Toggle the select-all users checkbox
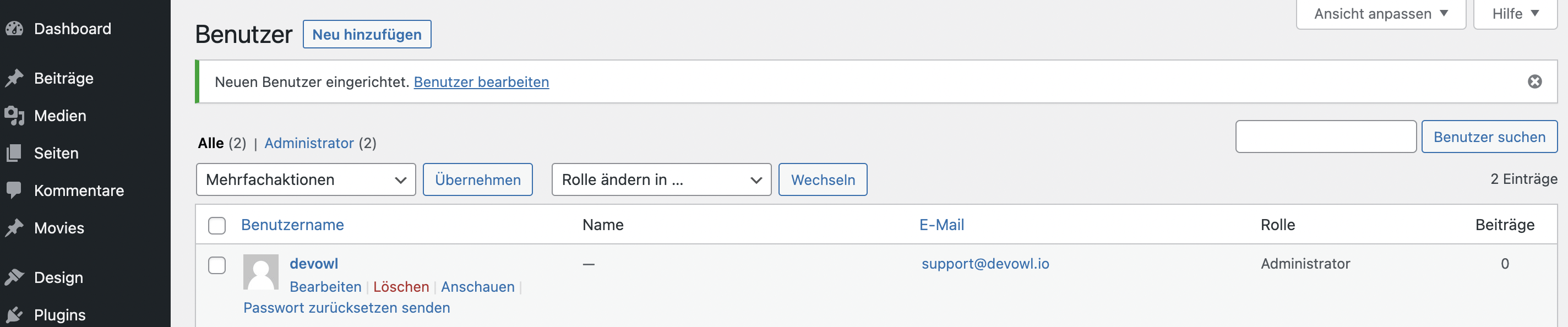Screen dimensions: 1568x327 pos(217,225)
